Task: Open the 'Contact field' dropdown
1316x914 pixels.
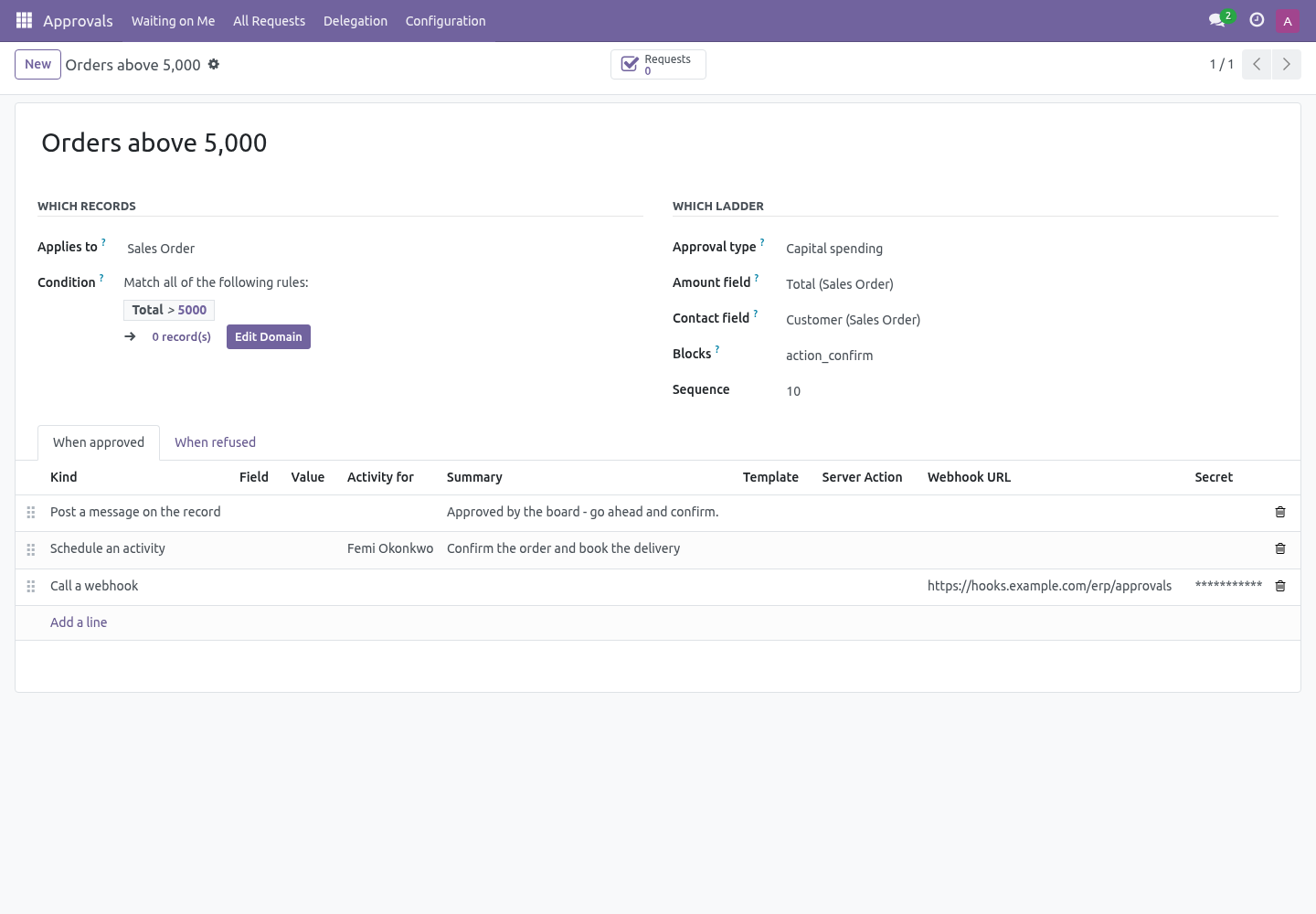Action: point(1030,320)
